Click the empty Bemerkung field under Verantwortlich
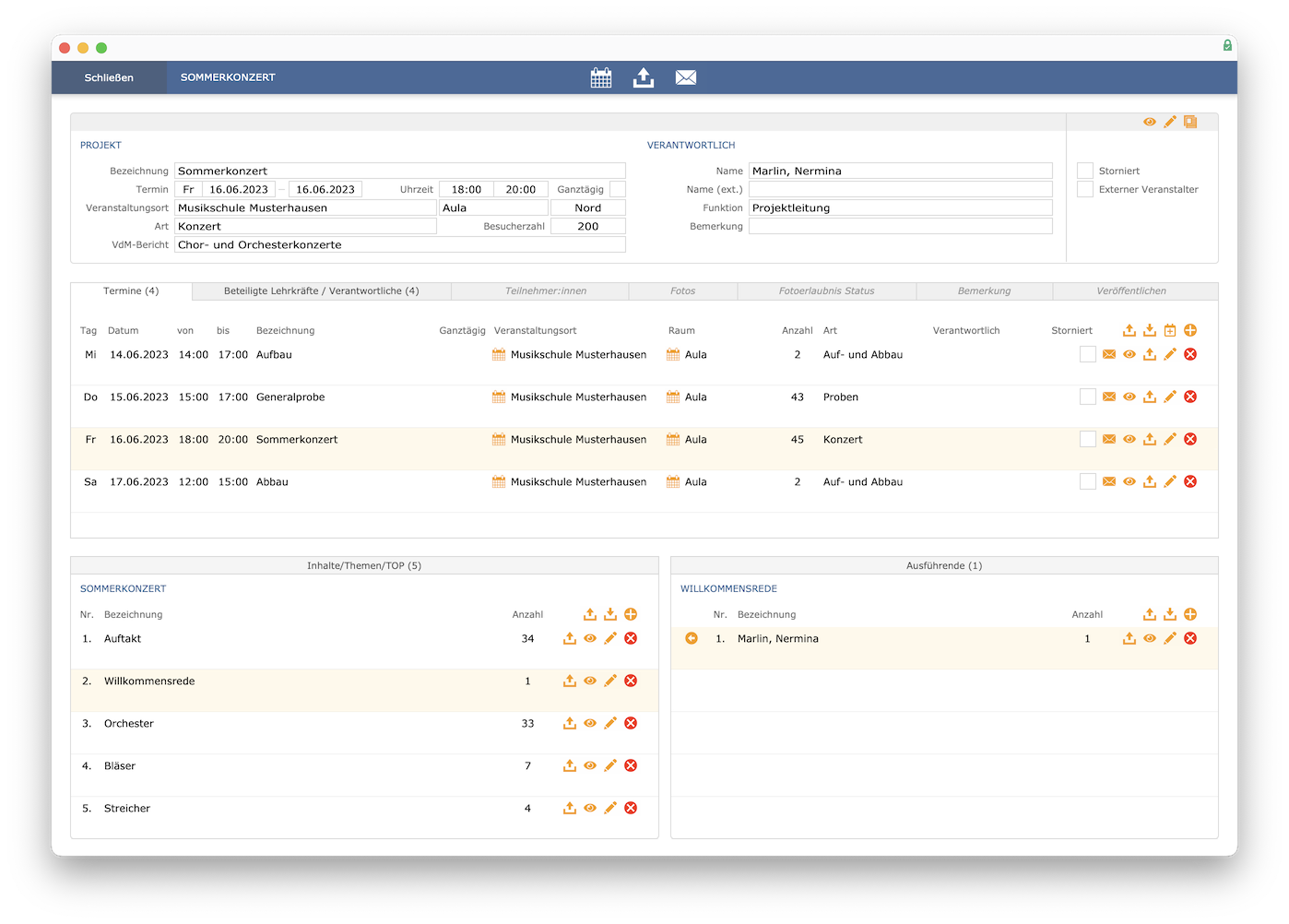Viewport: 1289px width, 924px height. [x=900, y=226]
